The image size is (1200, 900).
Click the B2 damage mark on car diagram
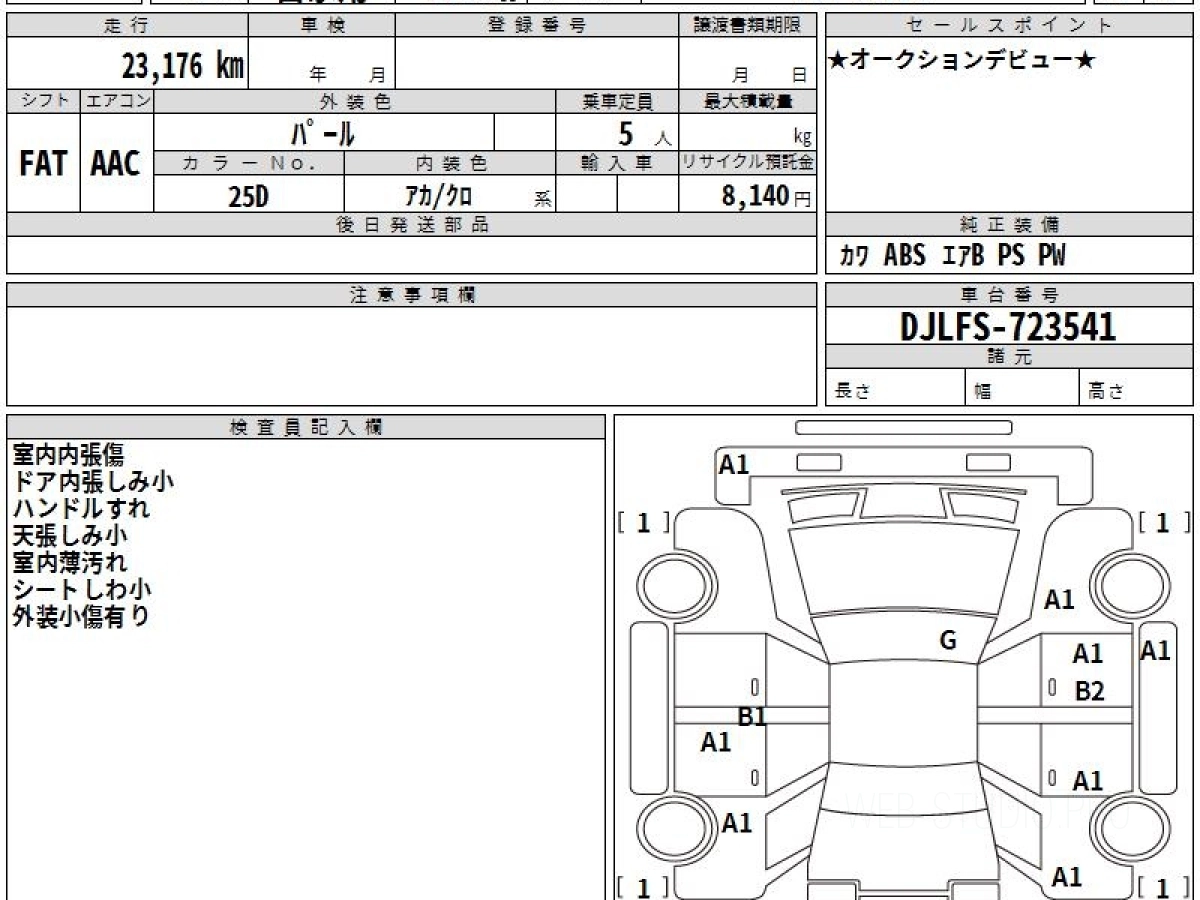[1089, 691]
